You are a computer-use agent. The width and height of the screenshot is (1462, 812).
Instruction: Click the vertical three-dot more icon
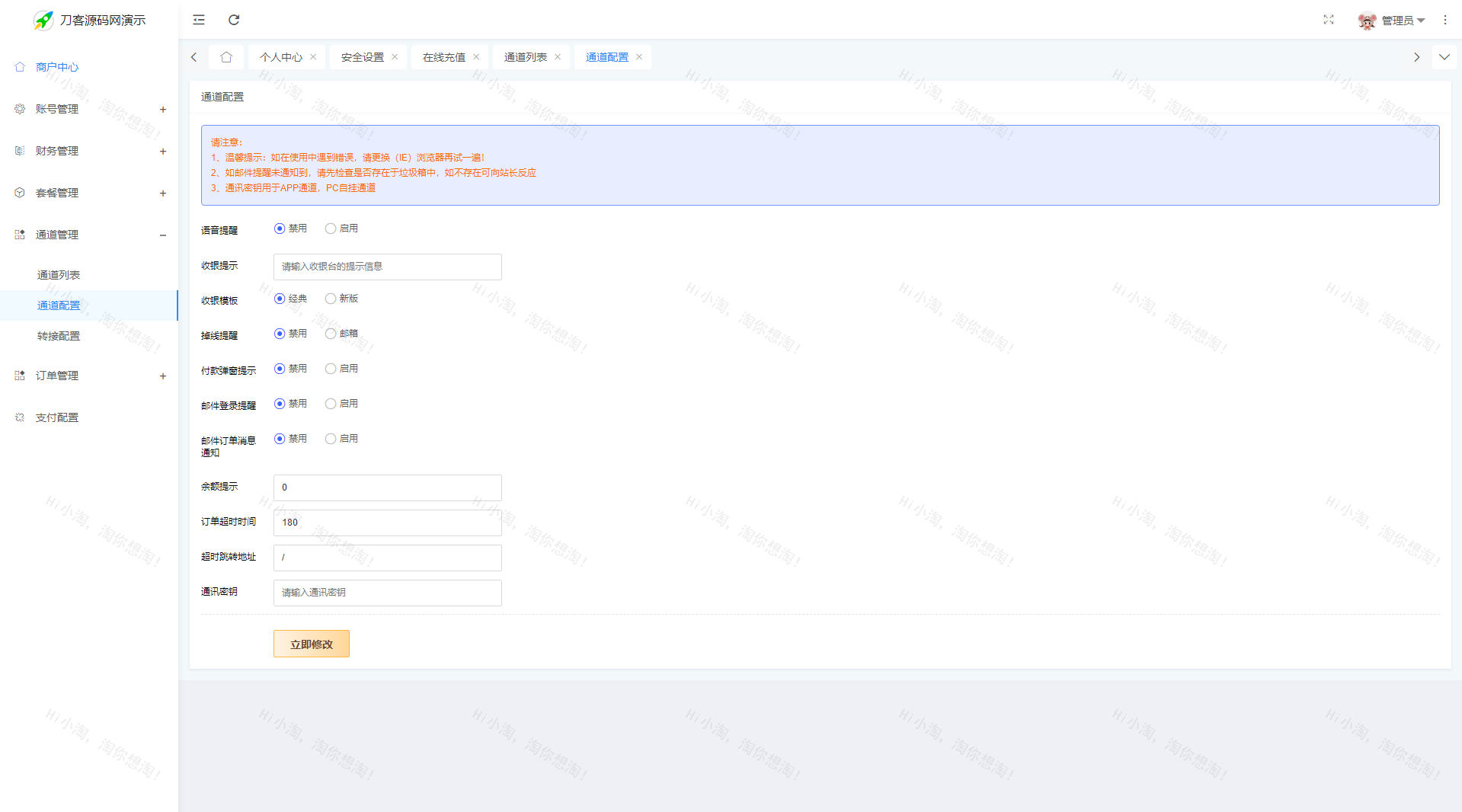pyautogui.click(x=1444, y=20)
